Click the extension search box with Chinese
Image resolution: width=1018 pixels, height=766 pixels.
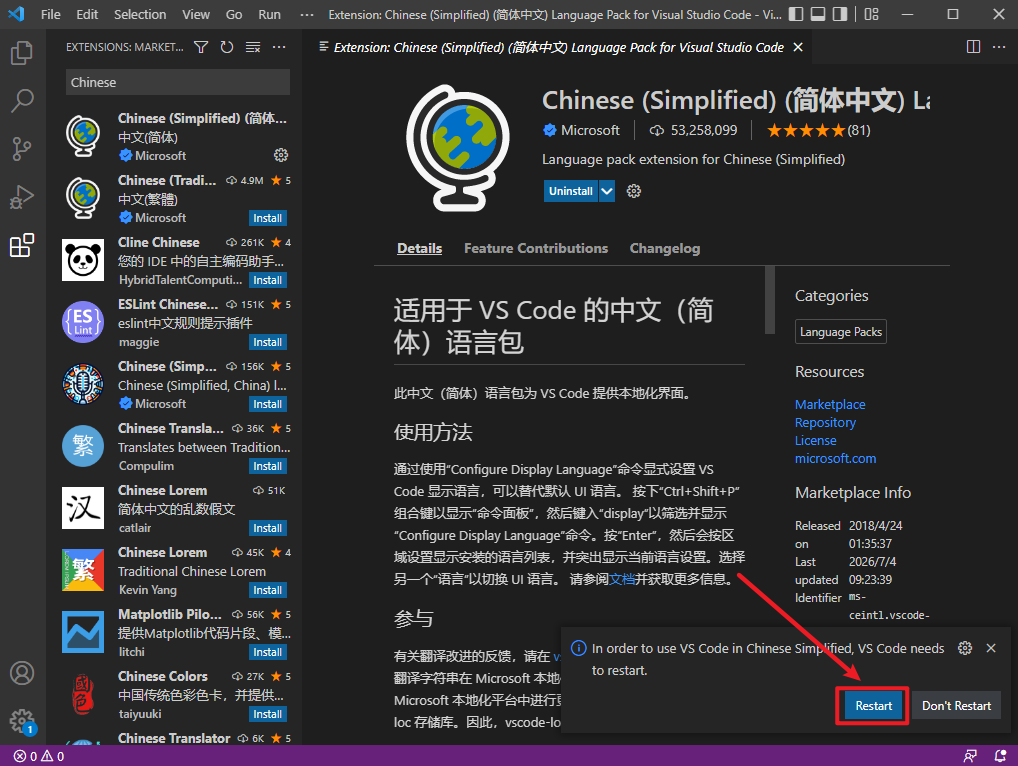pyautogui.click(x=178, y=82)
